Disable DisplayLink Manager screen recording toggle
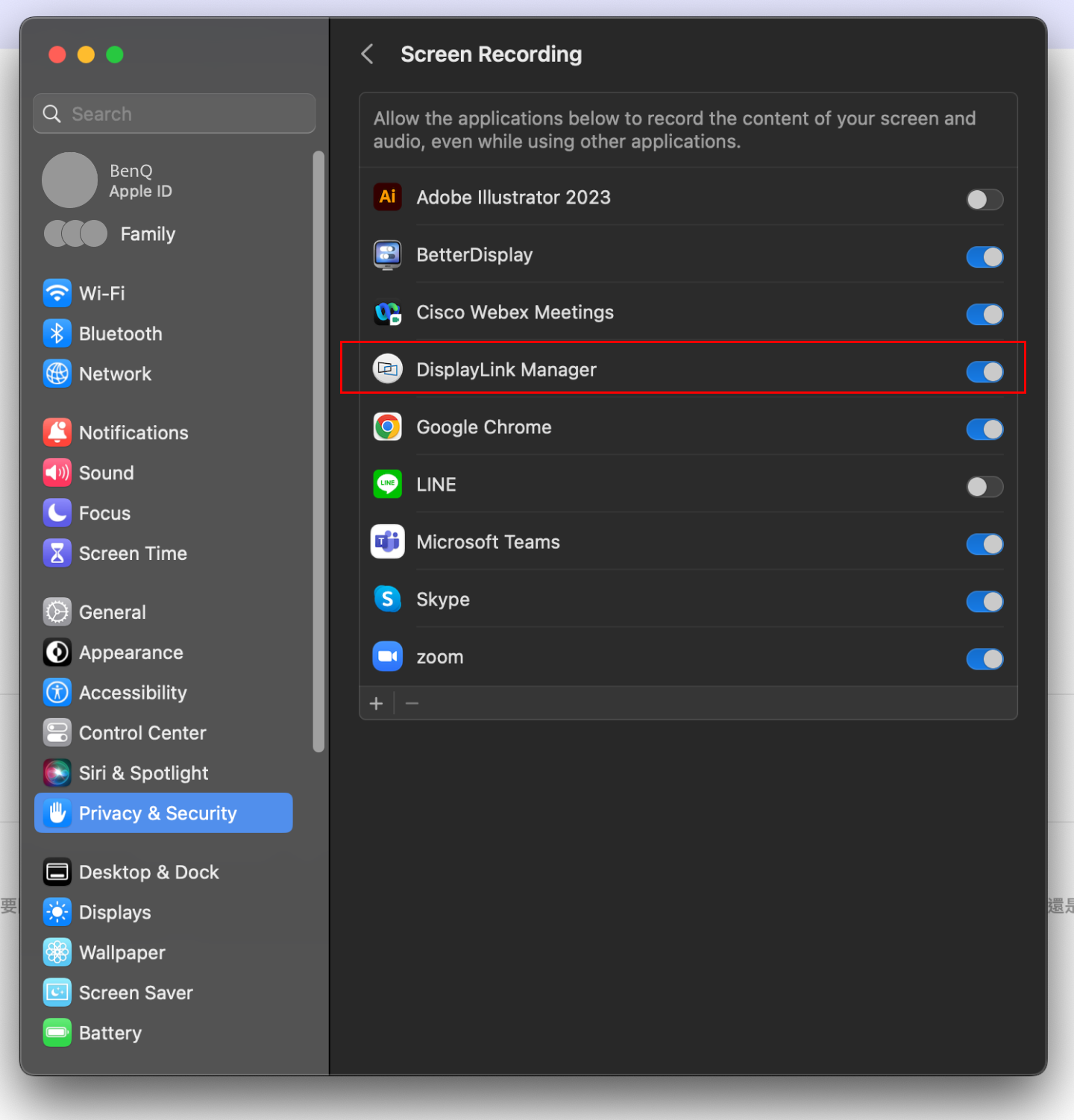 click(984, 372)
